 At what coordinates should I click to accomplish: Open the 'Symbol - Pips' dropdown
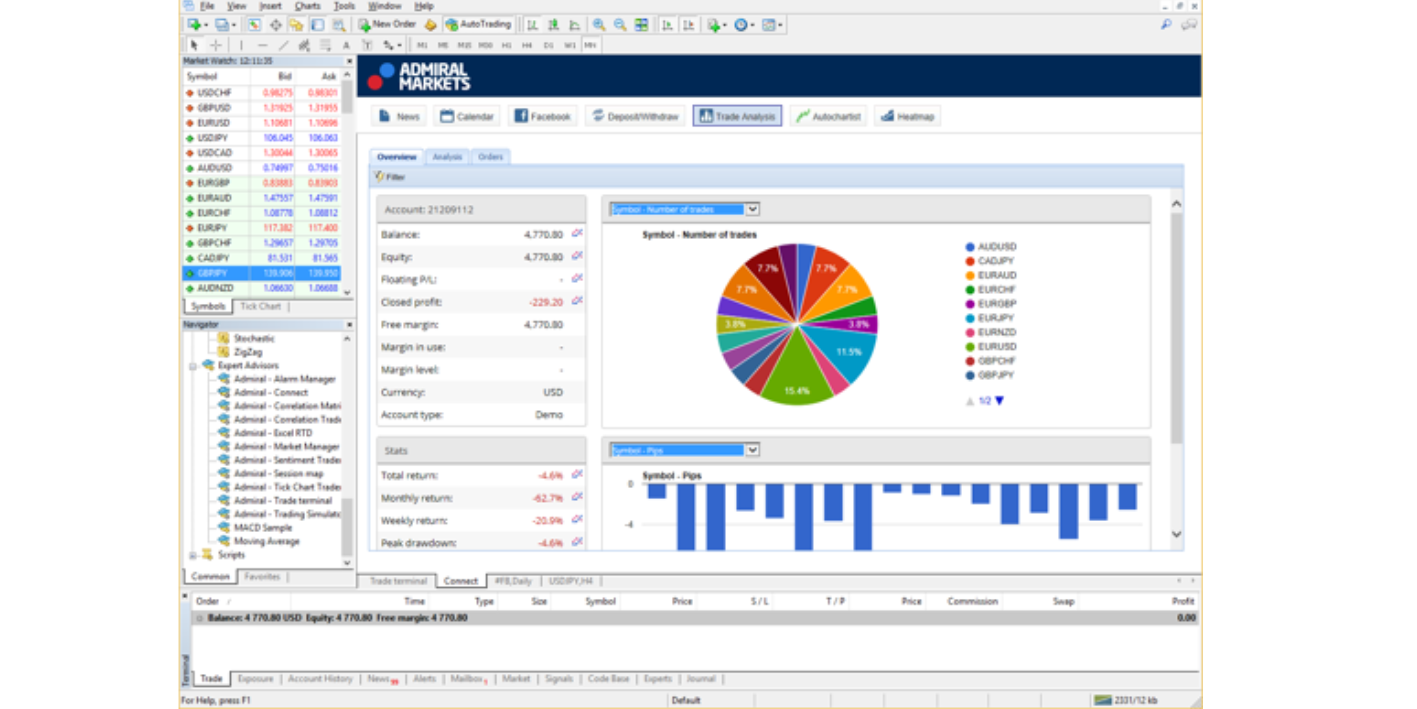(685, 450)
